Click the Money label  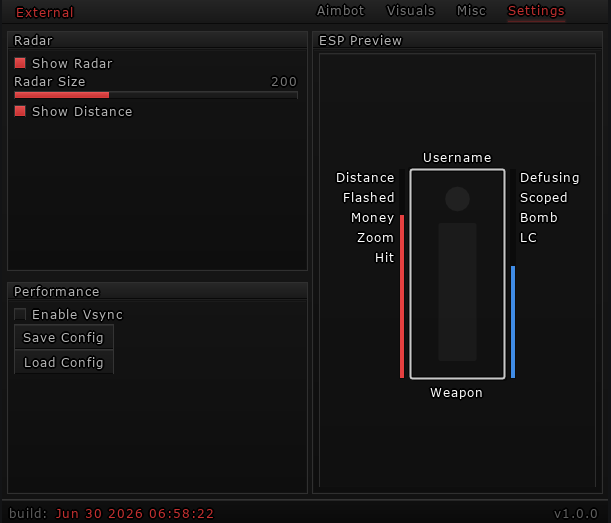point(373,218)
